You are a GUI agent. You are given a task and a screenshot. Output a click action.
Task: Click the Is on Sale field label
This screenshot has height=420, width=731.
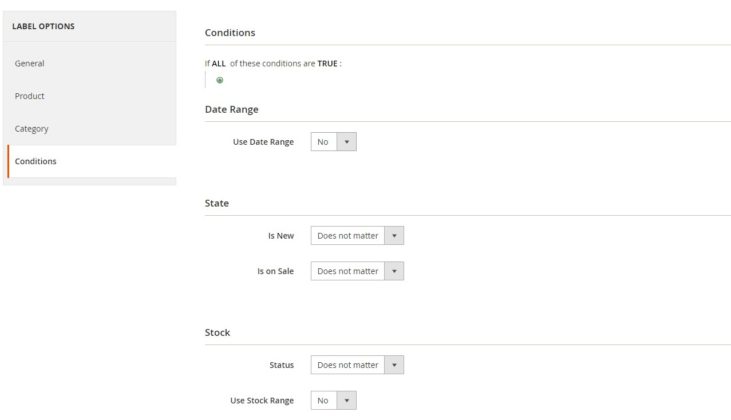pyautogui.click(x=275, y=271)
